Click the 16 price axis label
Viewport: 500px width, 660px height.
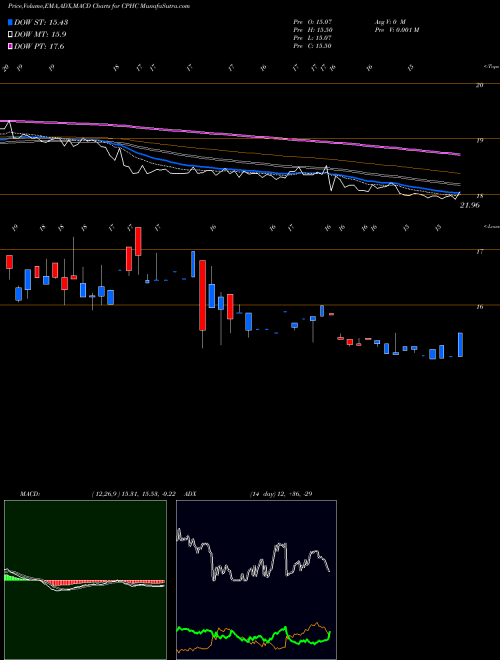479,307
